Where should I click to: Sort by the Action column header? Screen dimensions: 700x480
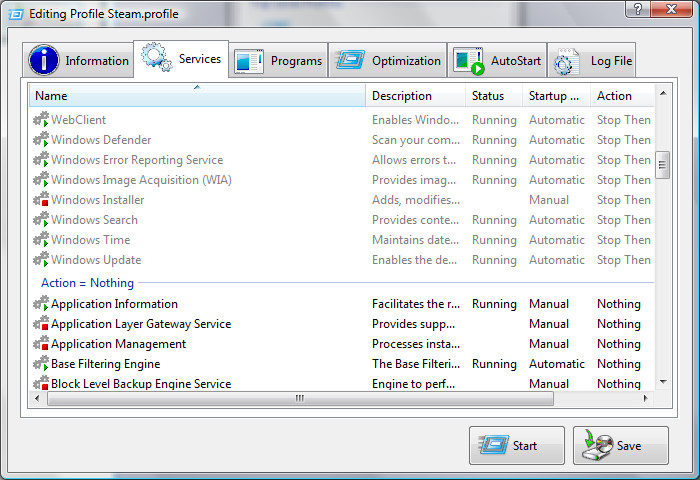622,96
